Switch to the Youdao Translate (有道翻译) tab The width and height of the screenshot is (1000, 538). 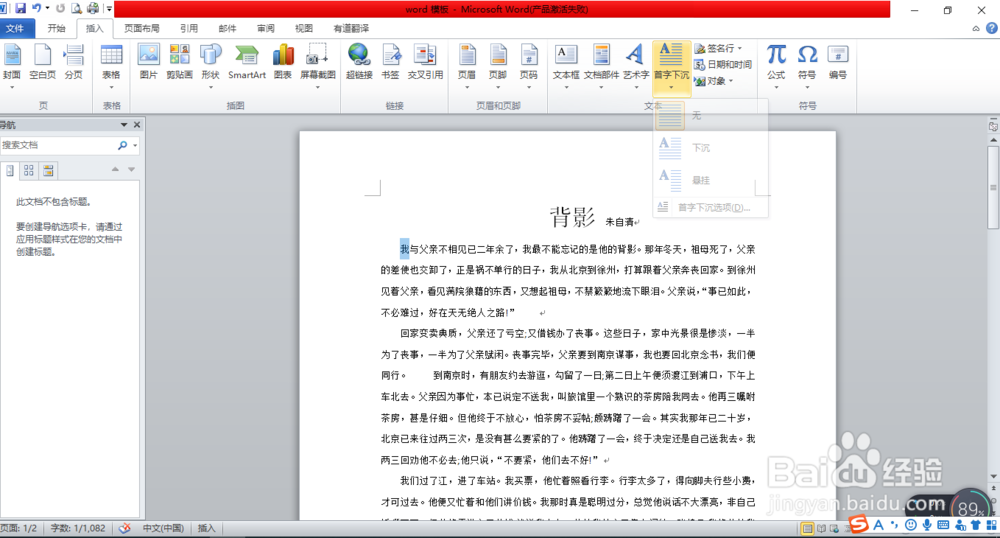[351, 28]
